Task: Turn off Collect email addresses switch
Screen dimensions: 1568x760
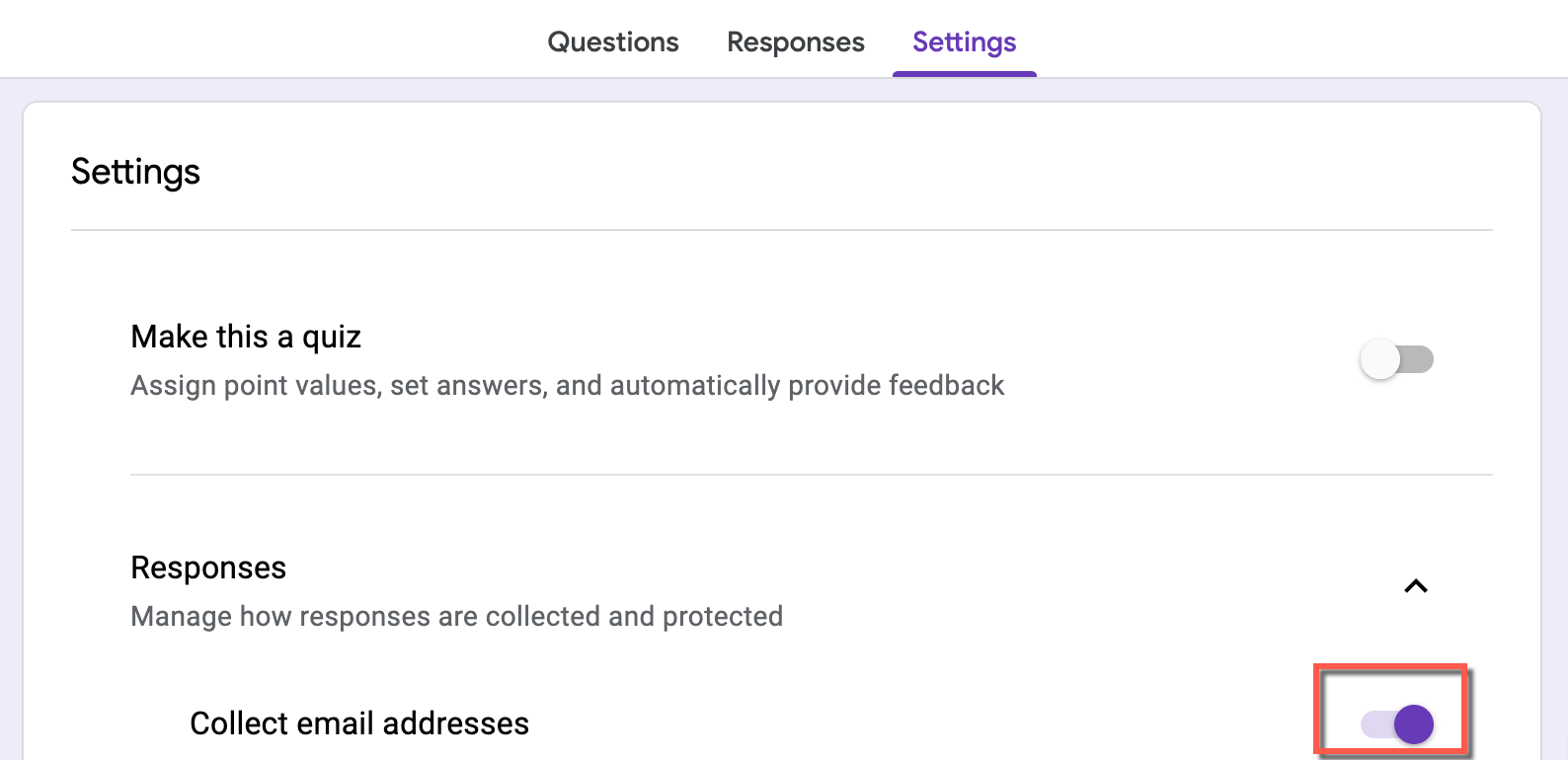Action: point(1397,724)
